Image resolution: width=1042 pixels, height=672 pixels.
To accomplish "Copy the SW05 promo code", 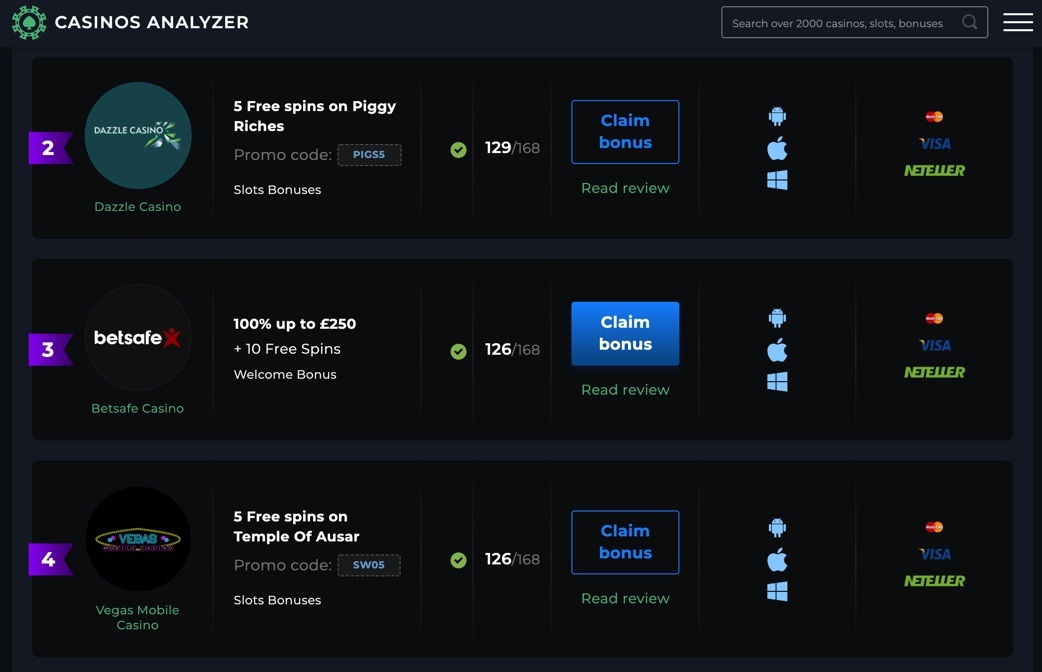I will point(369,565).
